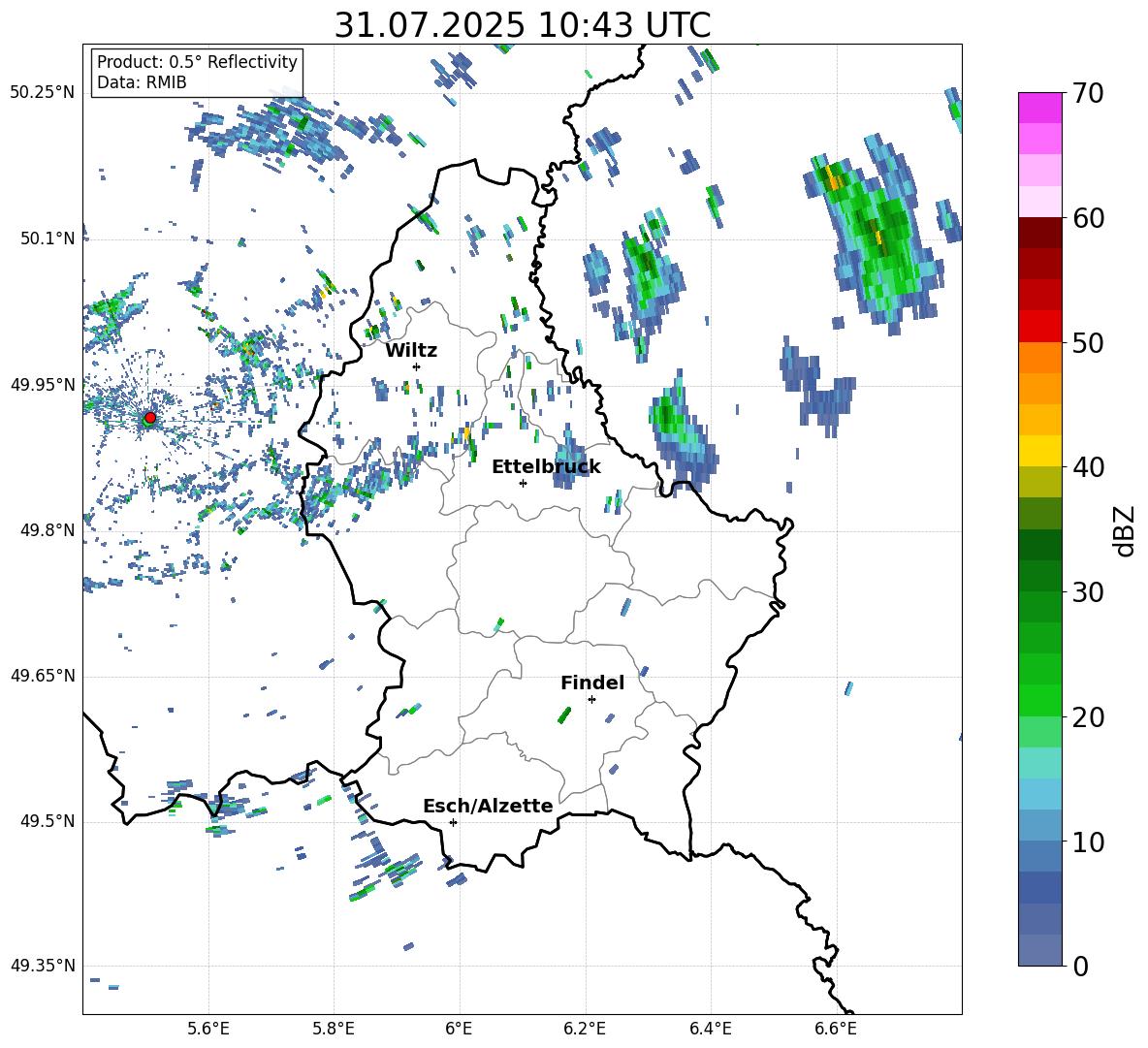Click the 40 colorbar tick label

coord(1087,467)
